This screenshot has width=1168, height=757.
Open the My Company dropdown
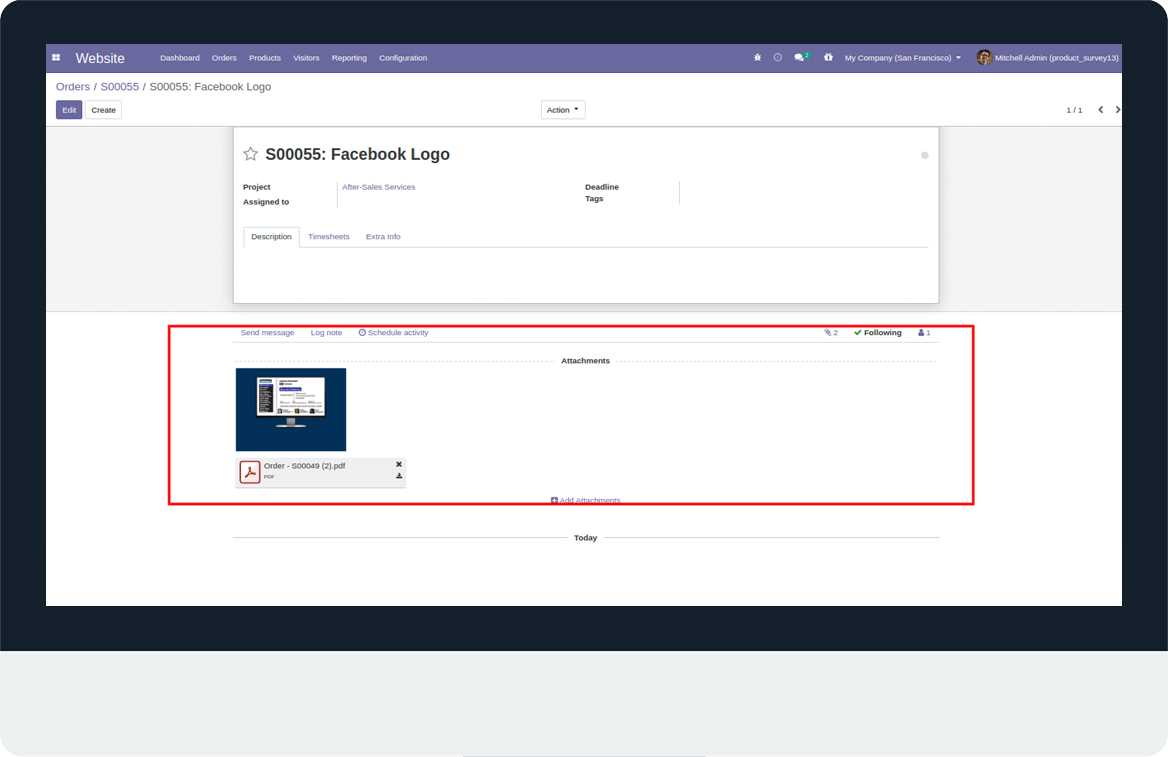click(x=903, y=57)
